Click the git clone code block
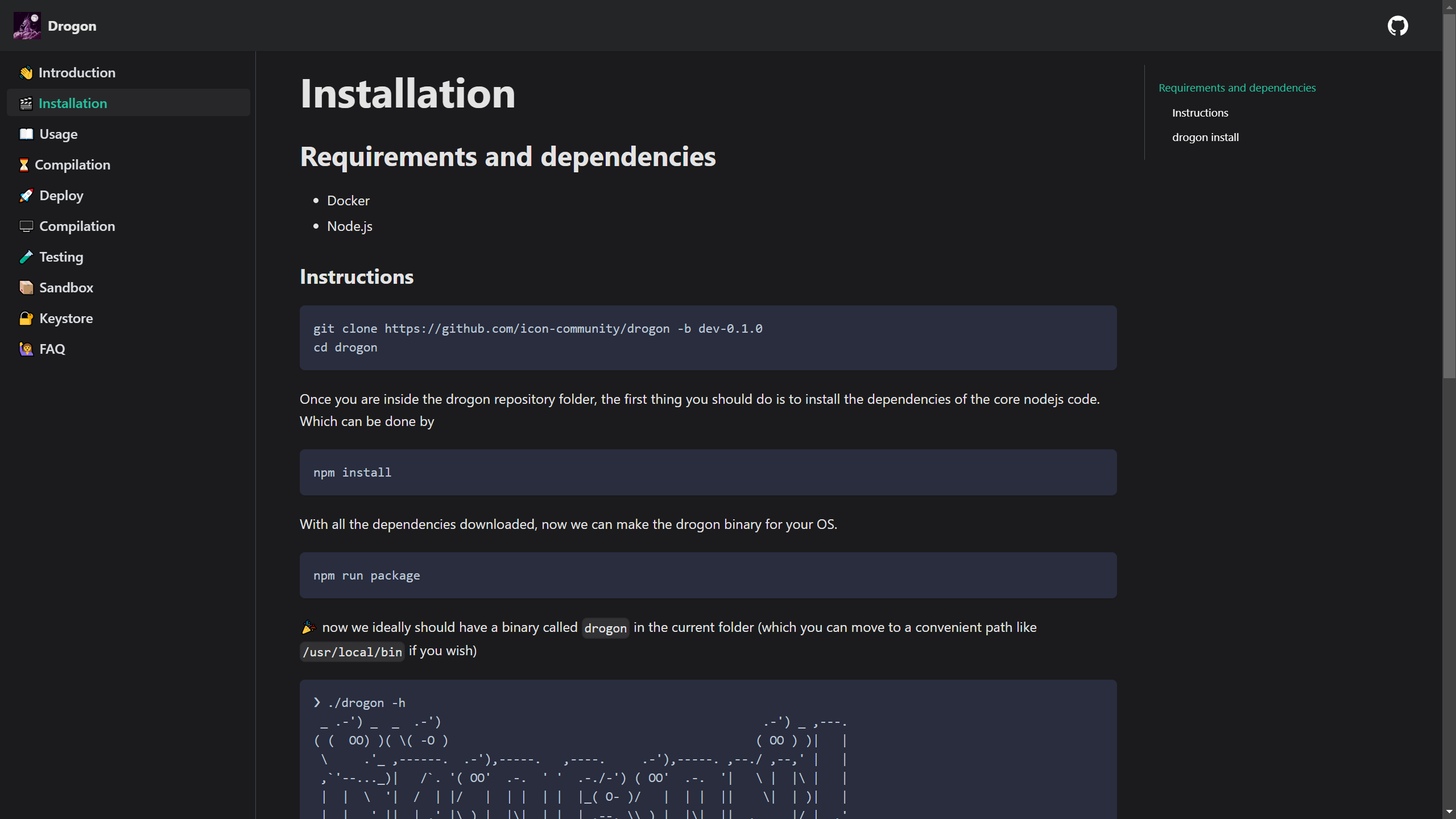1456x819 pixels. tap(708, 338)
